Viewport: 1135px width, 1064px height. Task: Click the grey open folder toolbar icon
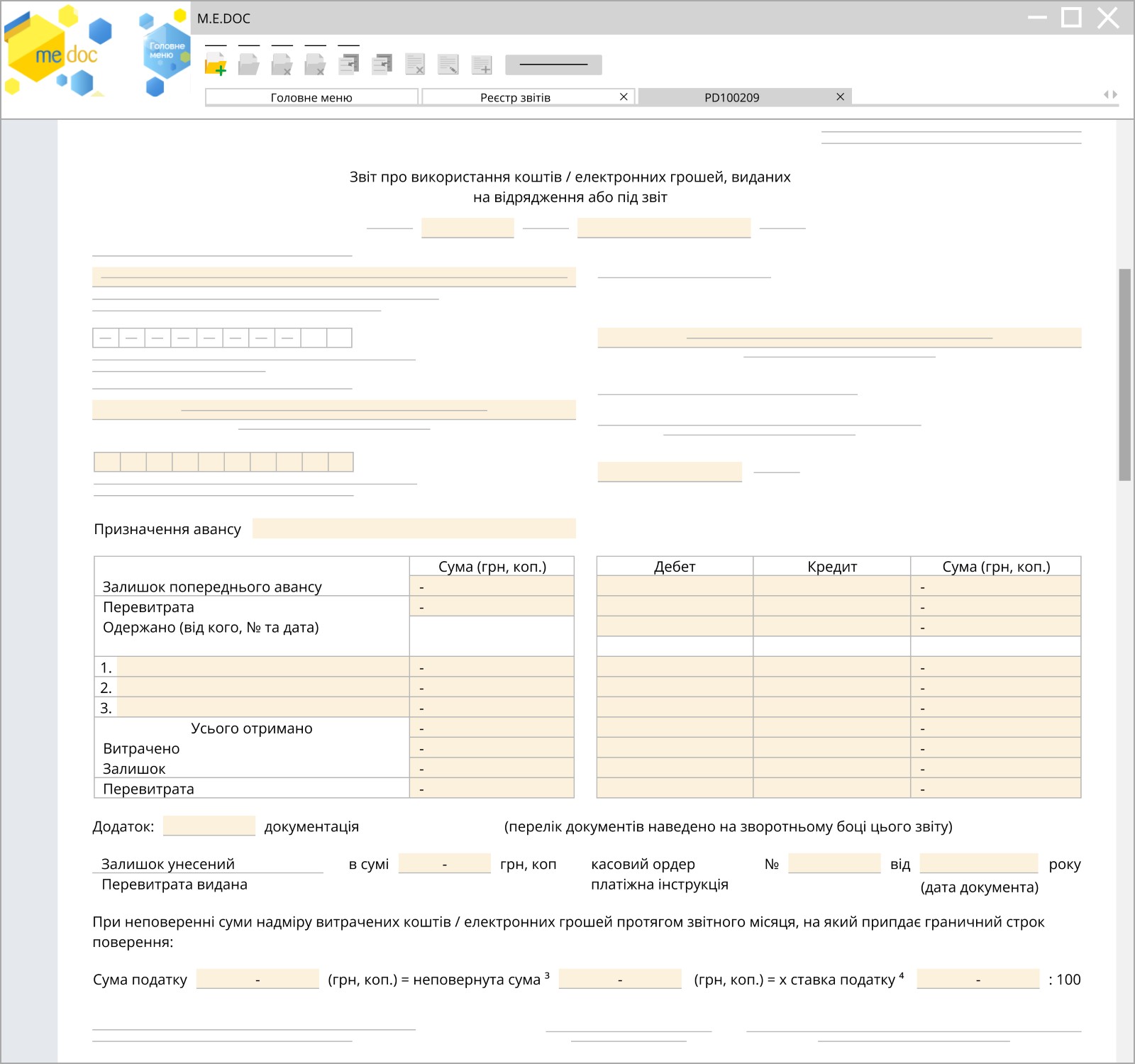248,65
